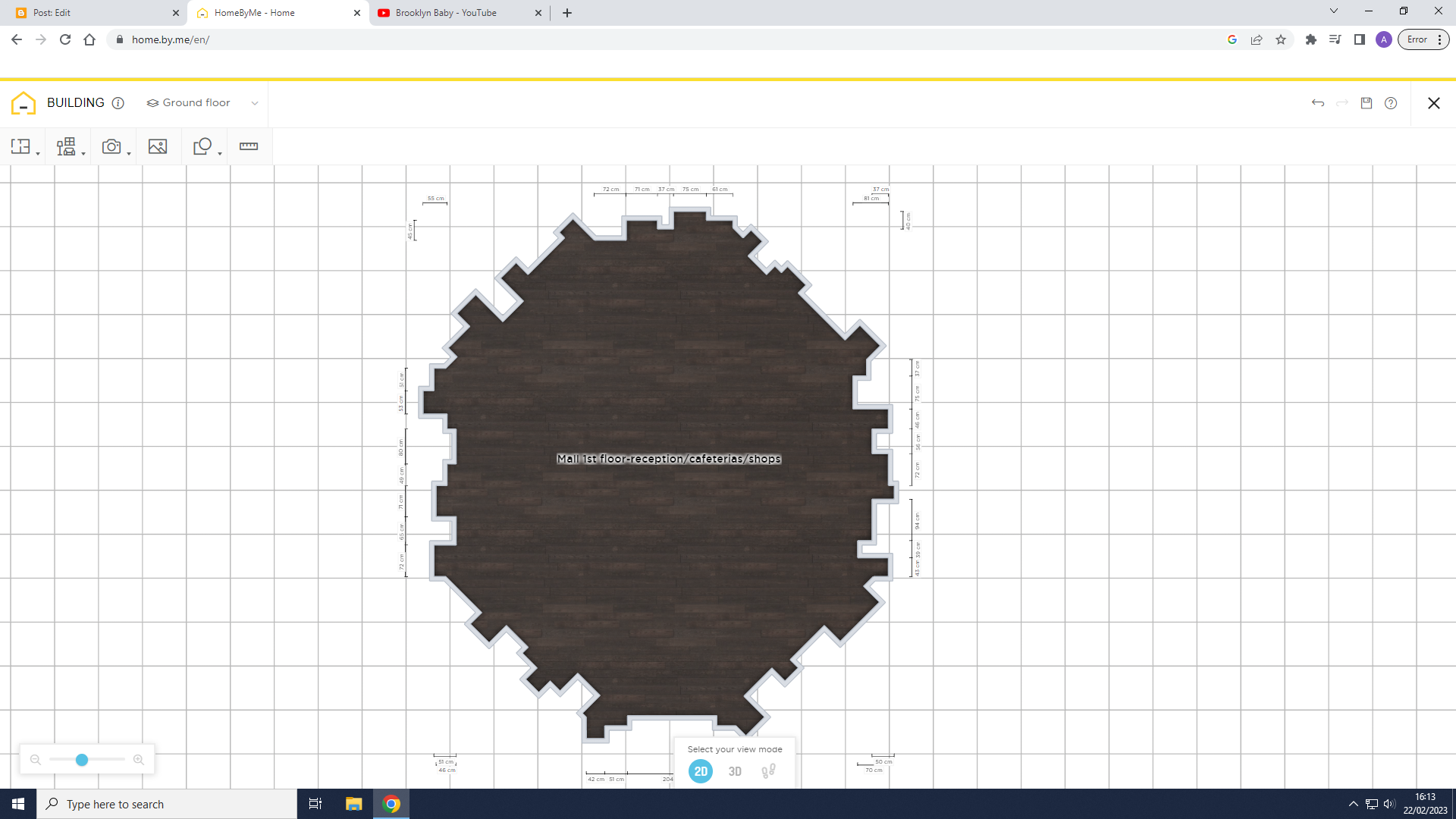Click the Type here to search box

[167, 804]
